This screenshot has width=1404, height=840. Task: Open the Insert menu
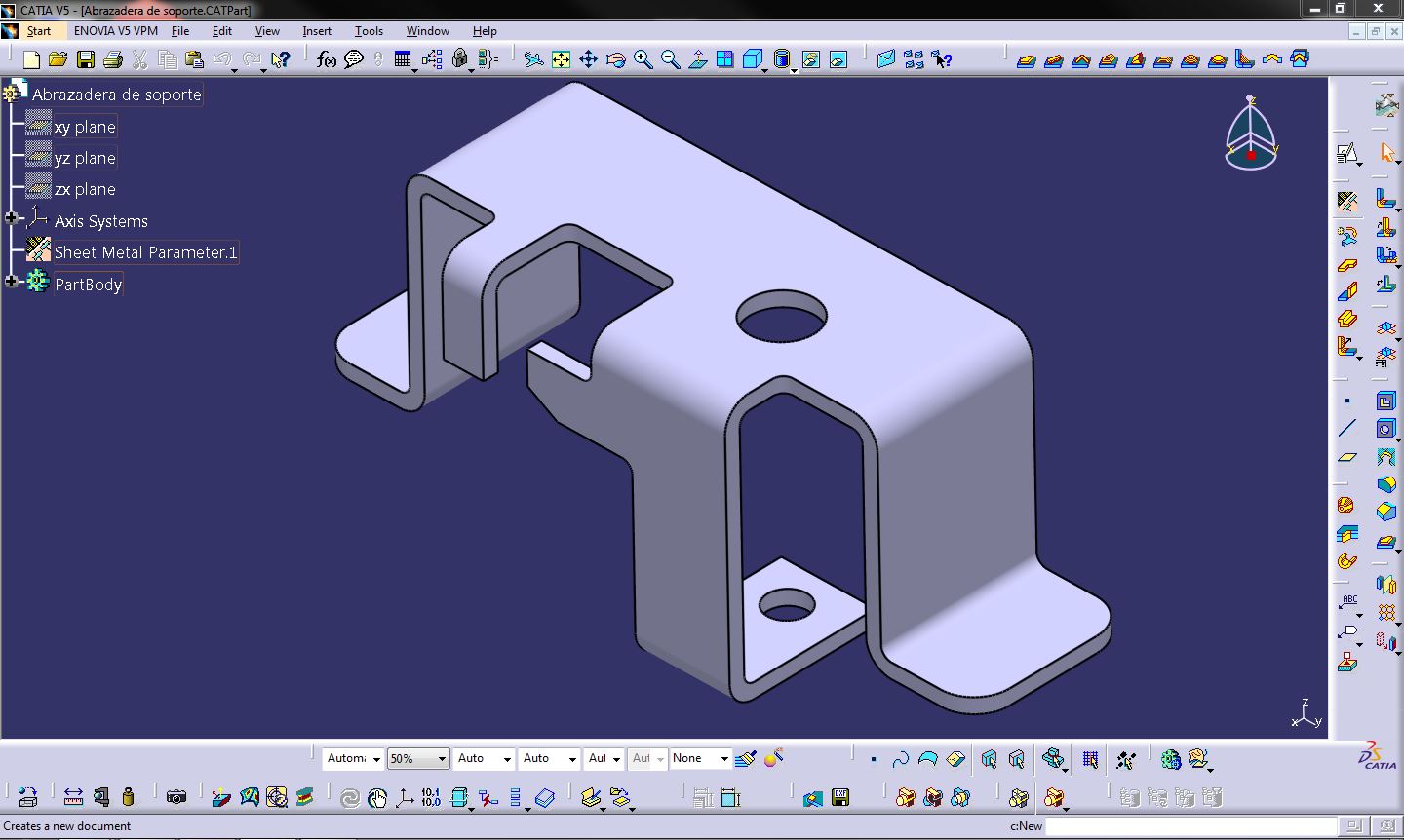317,31
